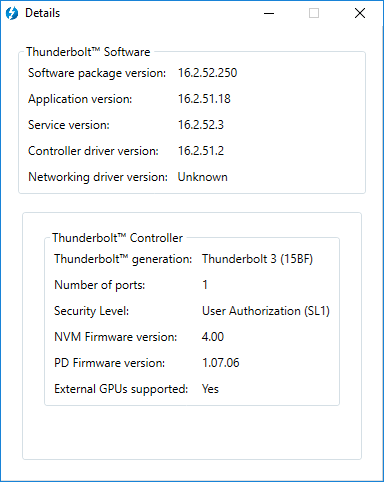This screenshot has height=482, width=384.
Task: Click the Thunderbolt 3 (15BF) generation value
Action: click(x=257, y=259)
